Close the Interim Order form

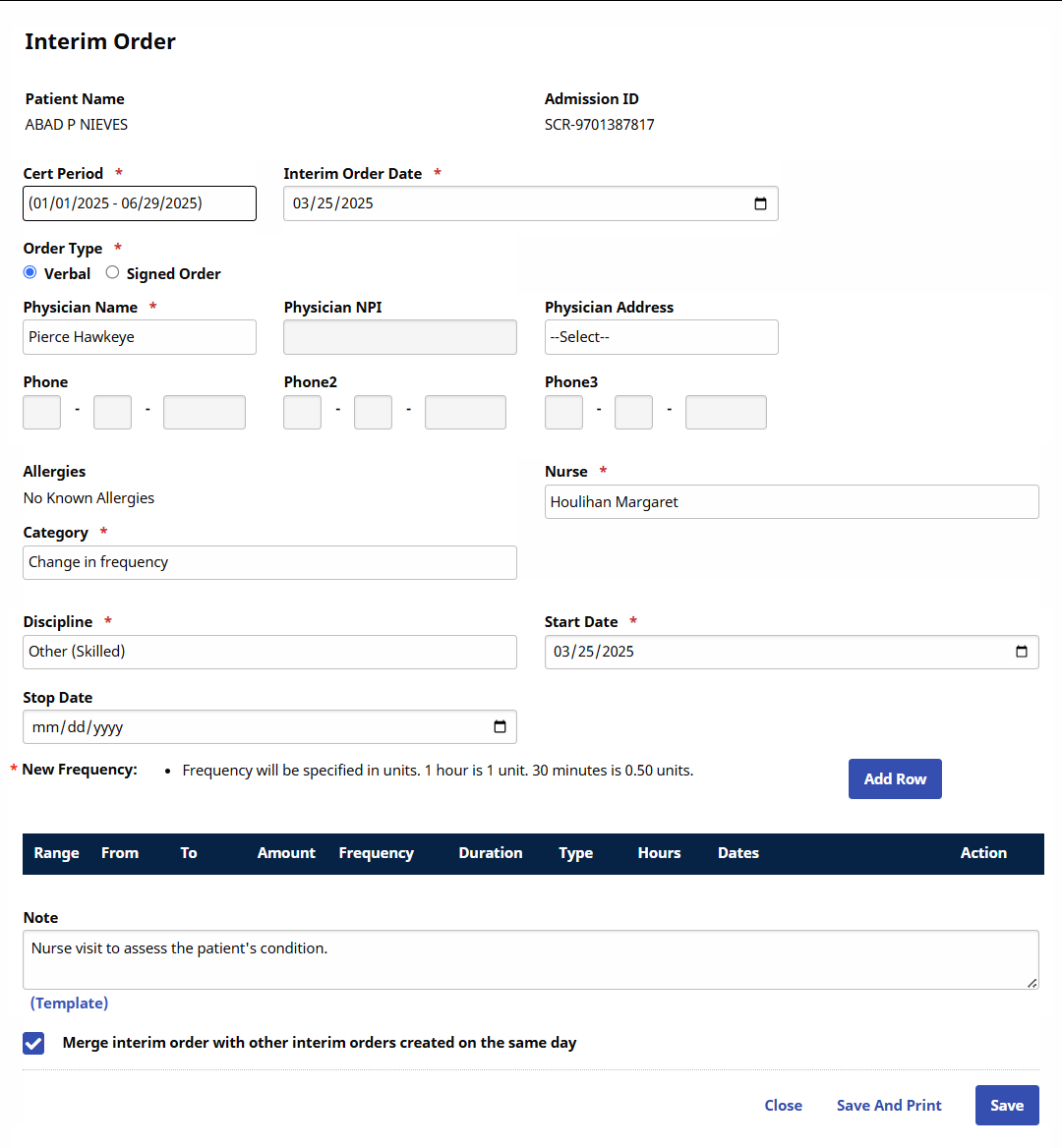[783, 1106]
